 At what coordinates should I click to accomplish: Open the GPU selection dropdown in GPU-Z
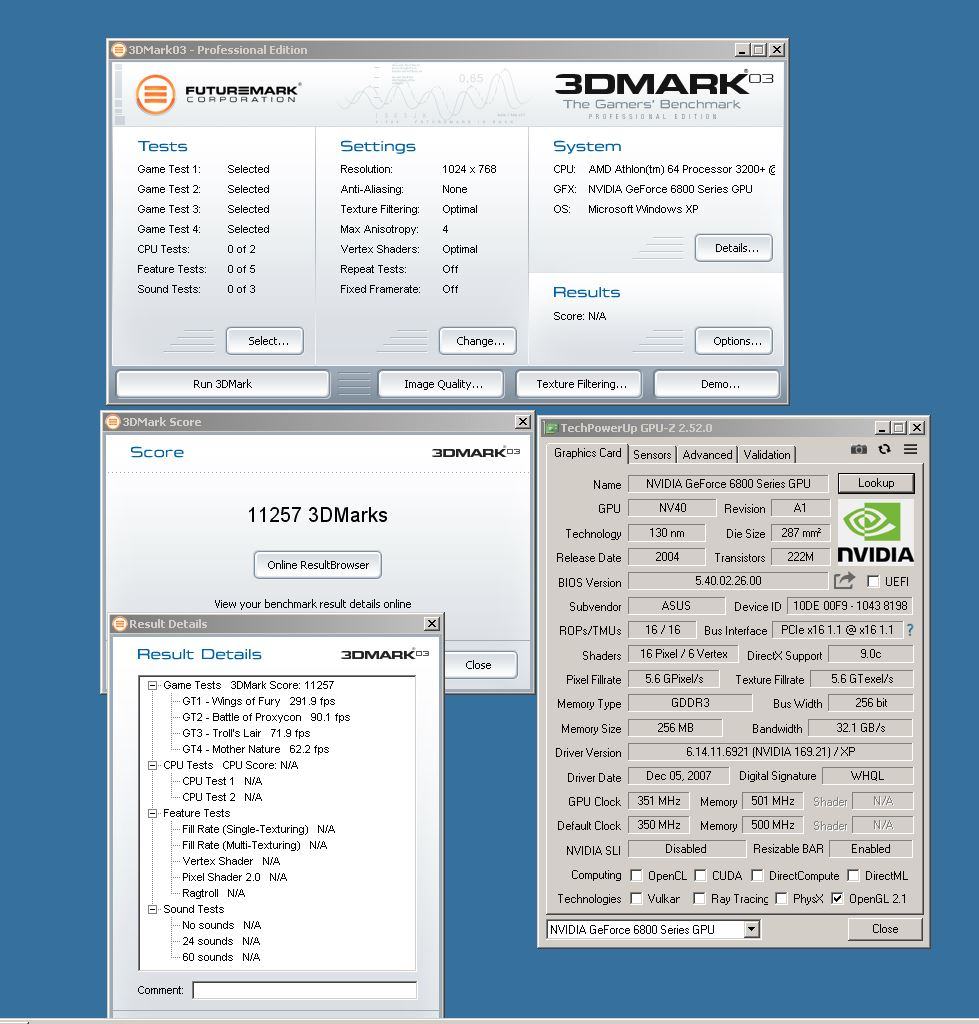[752, 929]
